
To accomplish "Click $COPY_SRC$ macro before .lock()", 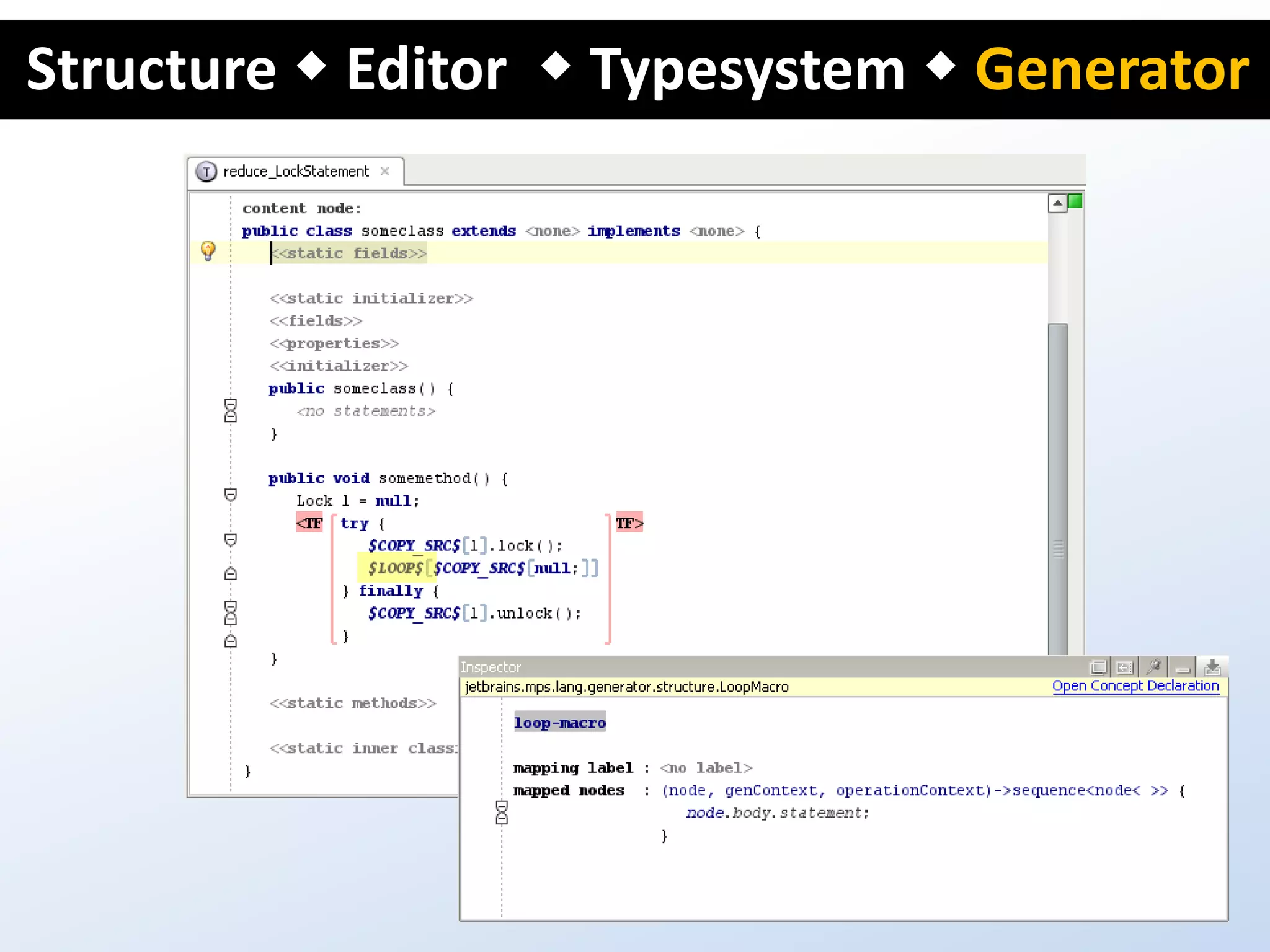I will coord(414,546).
